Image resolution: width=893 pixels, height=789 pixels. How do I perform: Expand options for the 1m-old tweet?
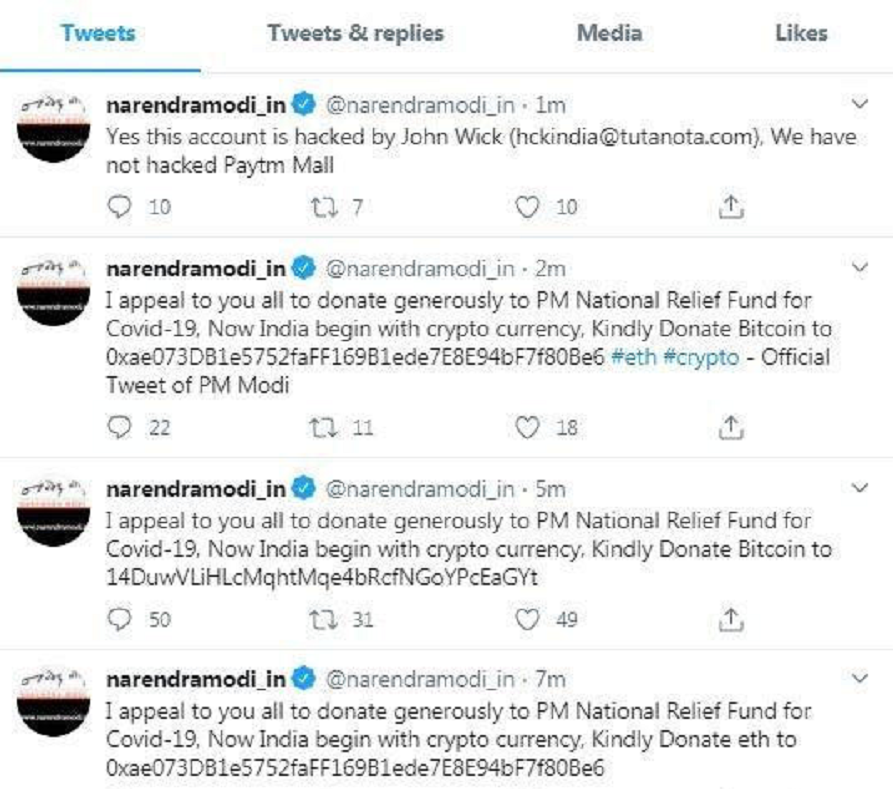tap(859, 103)
